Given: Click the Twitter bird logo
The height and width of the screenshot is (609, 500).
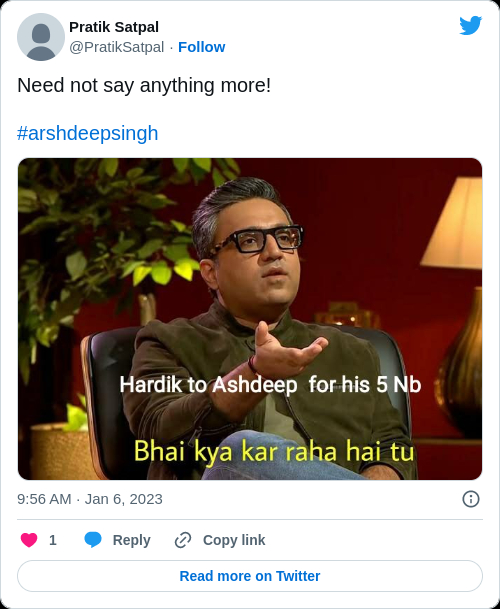Looking at the screenshot, I should click(x=470, y=26).
